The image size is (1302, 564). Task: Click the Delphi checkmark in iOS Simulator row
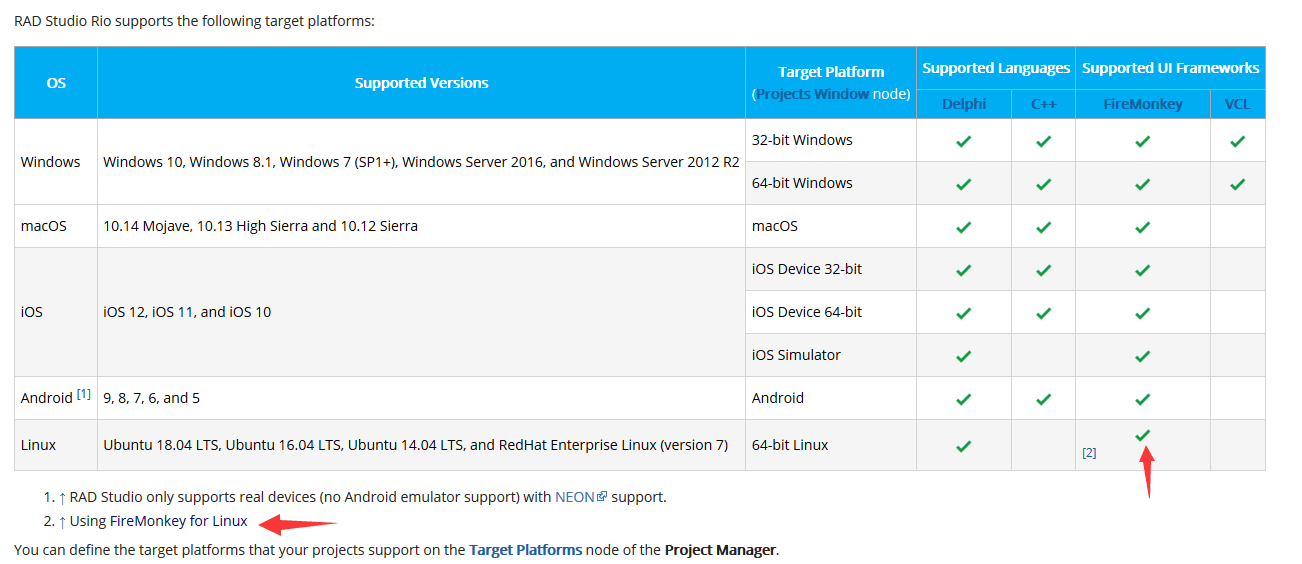coord(963,356)
